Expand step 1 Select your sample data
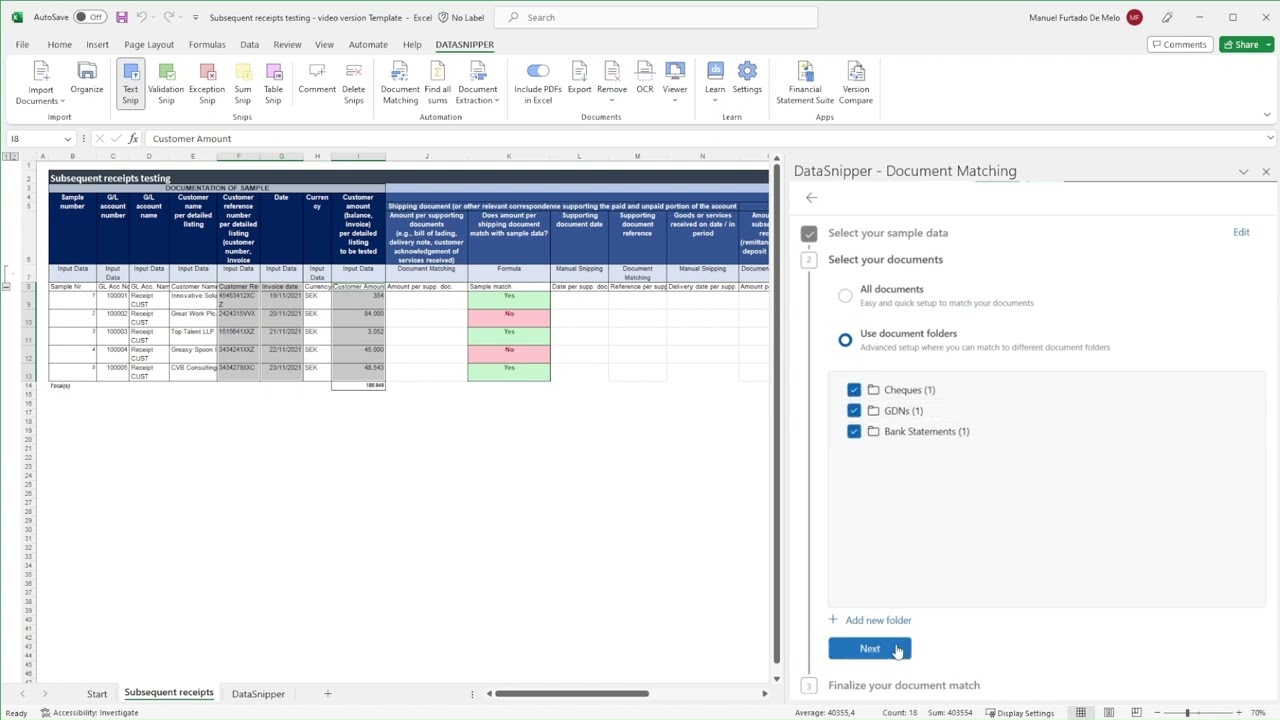 click(x=887, y=233)
